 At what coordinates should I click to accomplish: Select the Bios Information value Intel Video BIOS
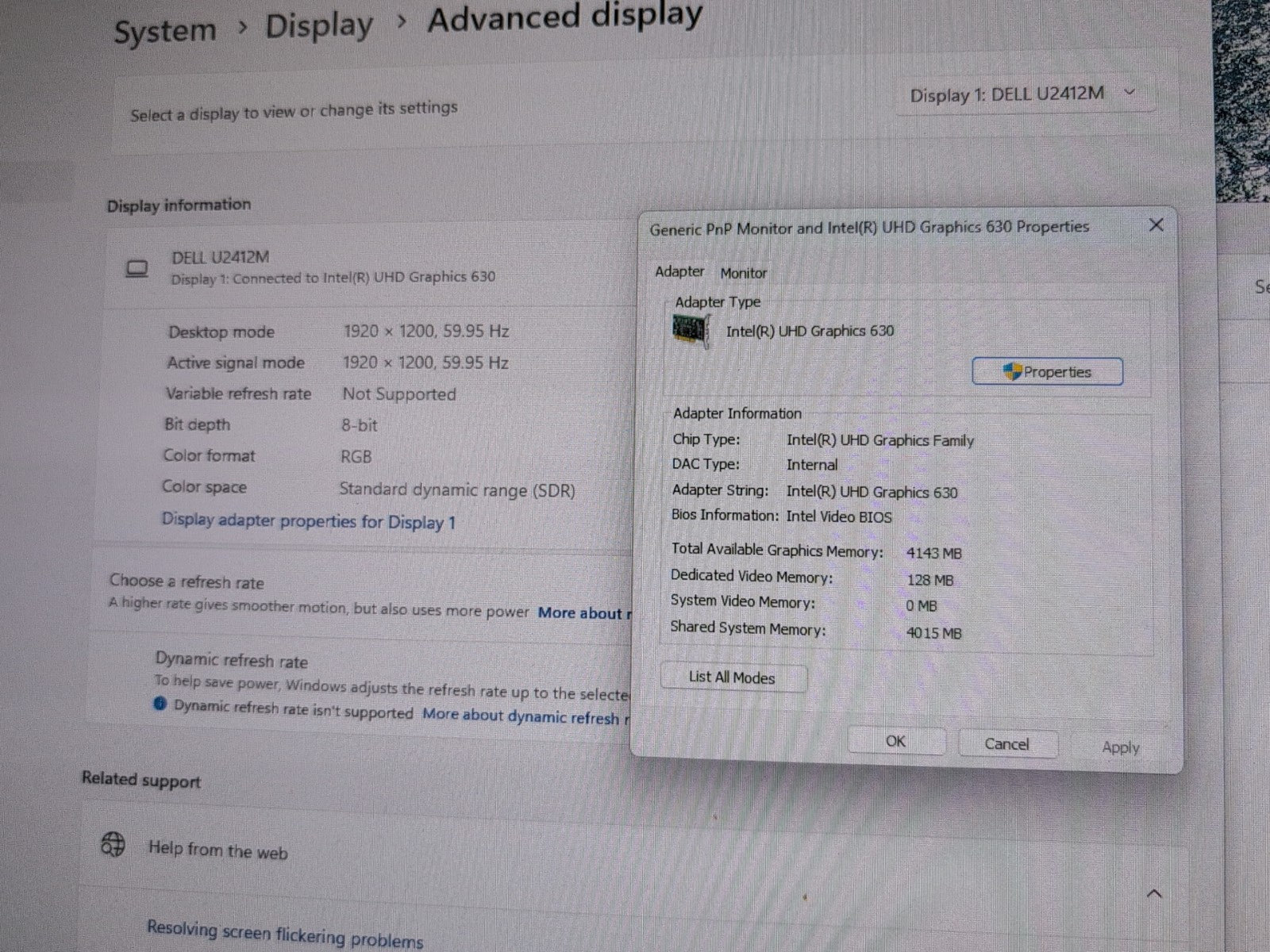[x=839, y=517]
